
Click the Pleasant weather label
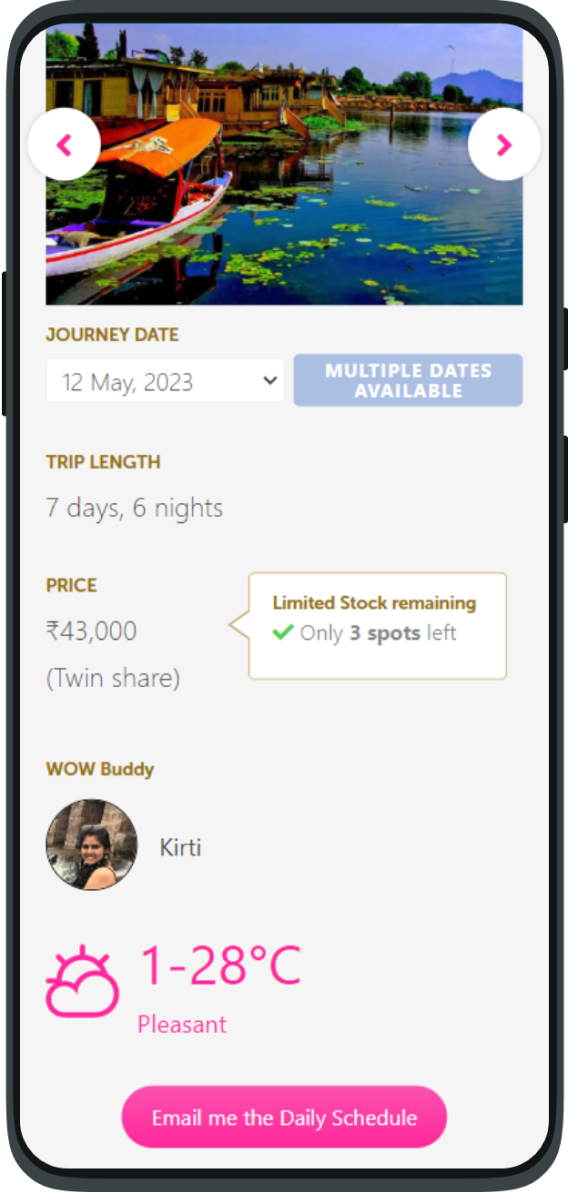(182, 1024)
